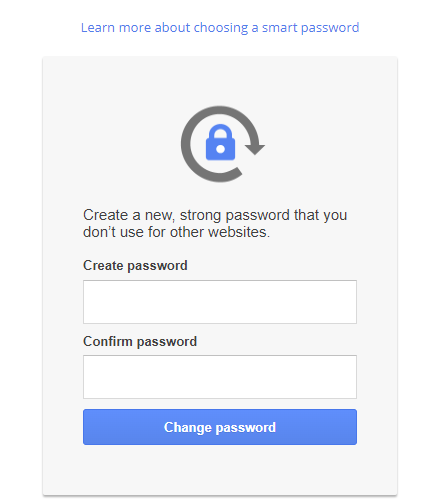This screenshot has width=434, height=503.
Task: Click the blue padlock icon
Action: 220,142
